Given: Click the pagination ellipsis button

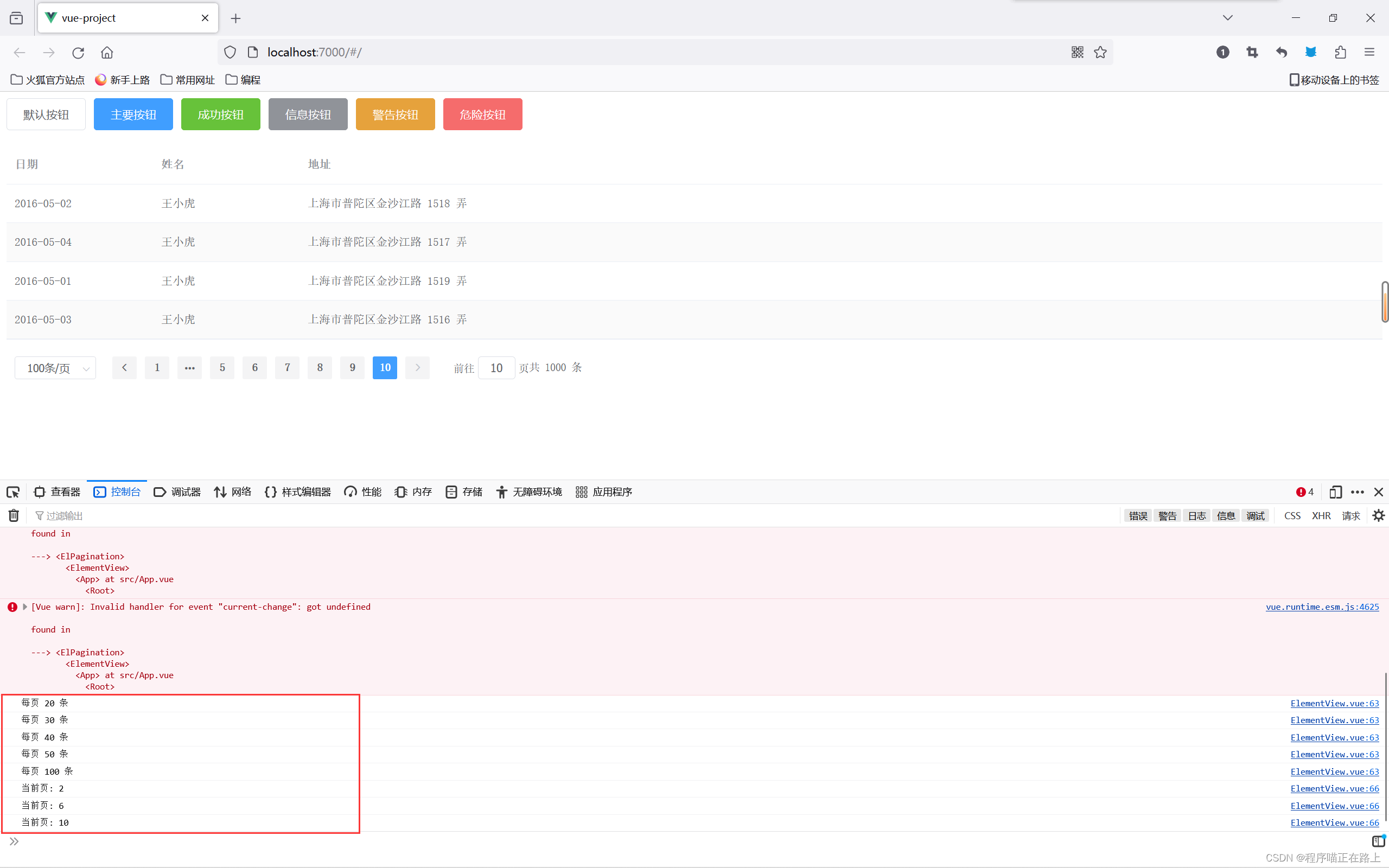Looking at the screenshot, I should 189,367.
